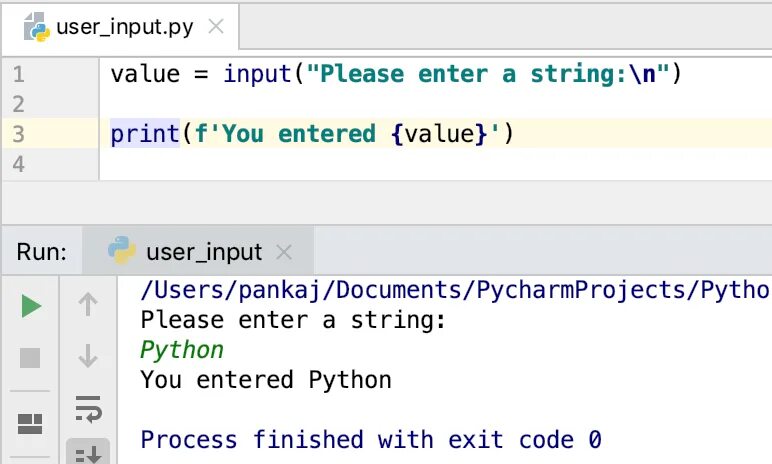The width and height of the screenshot is (772, 464).
Task: Click the Down the Stack Trace arrow
Action: coord(88,356)
